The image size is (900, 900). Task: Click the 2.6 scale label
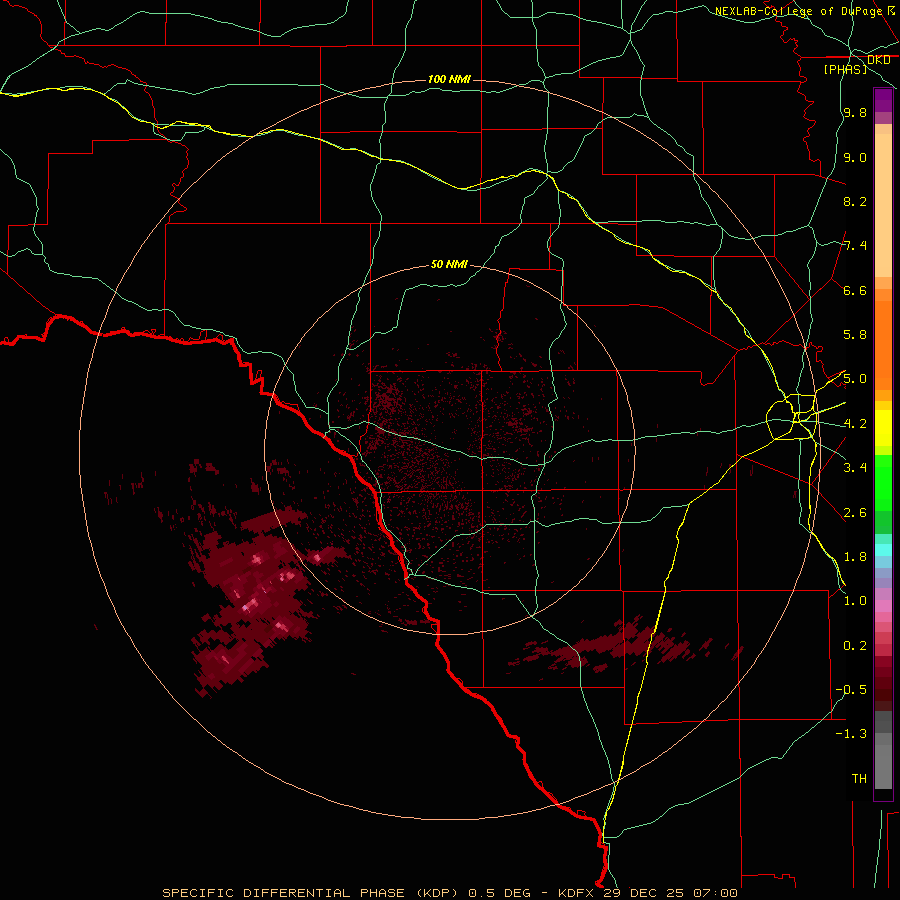tap(855, 513)
